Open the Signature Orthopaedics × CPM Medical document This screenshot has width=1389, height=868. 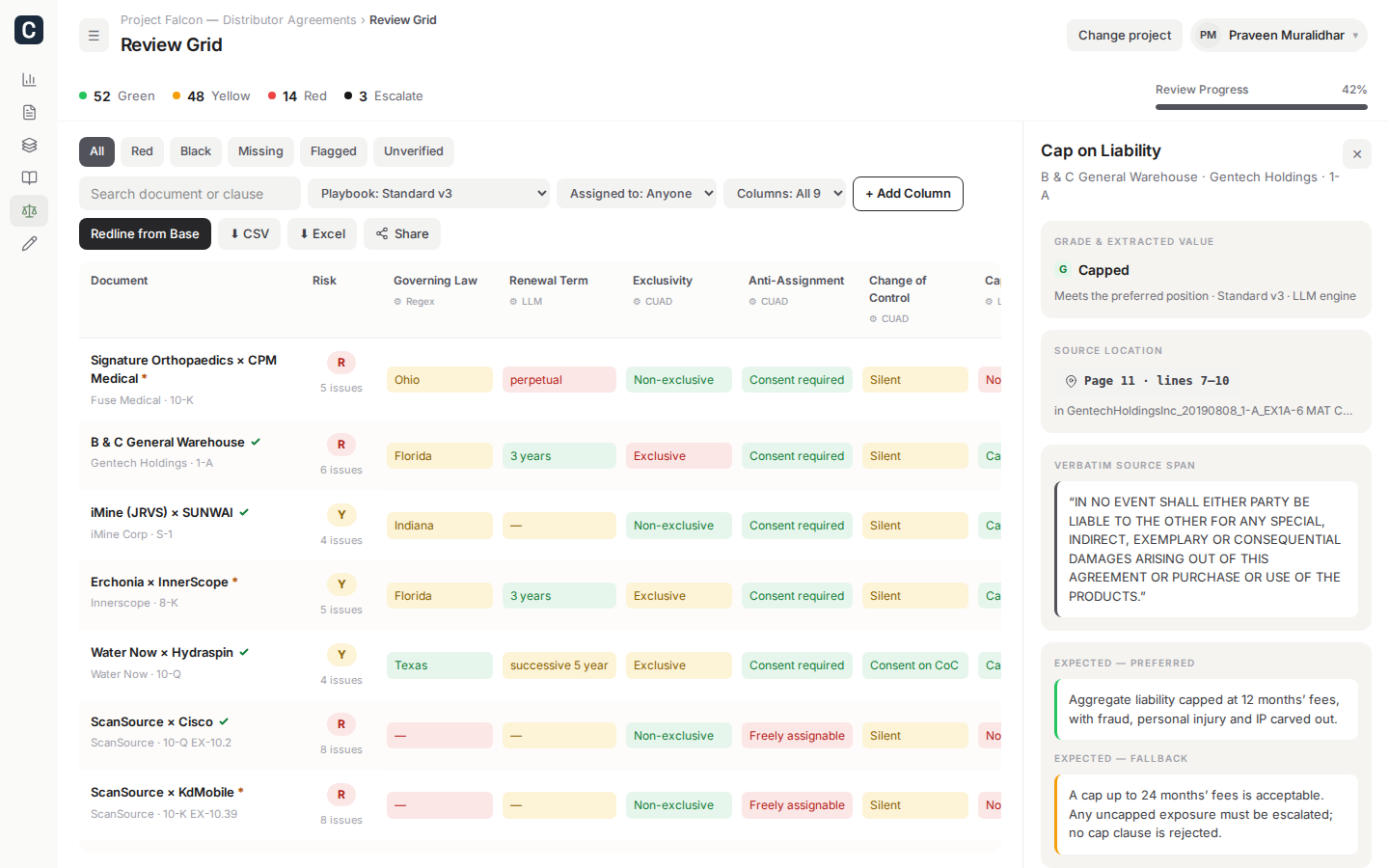pyautogui.click(x=183, y=369)
